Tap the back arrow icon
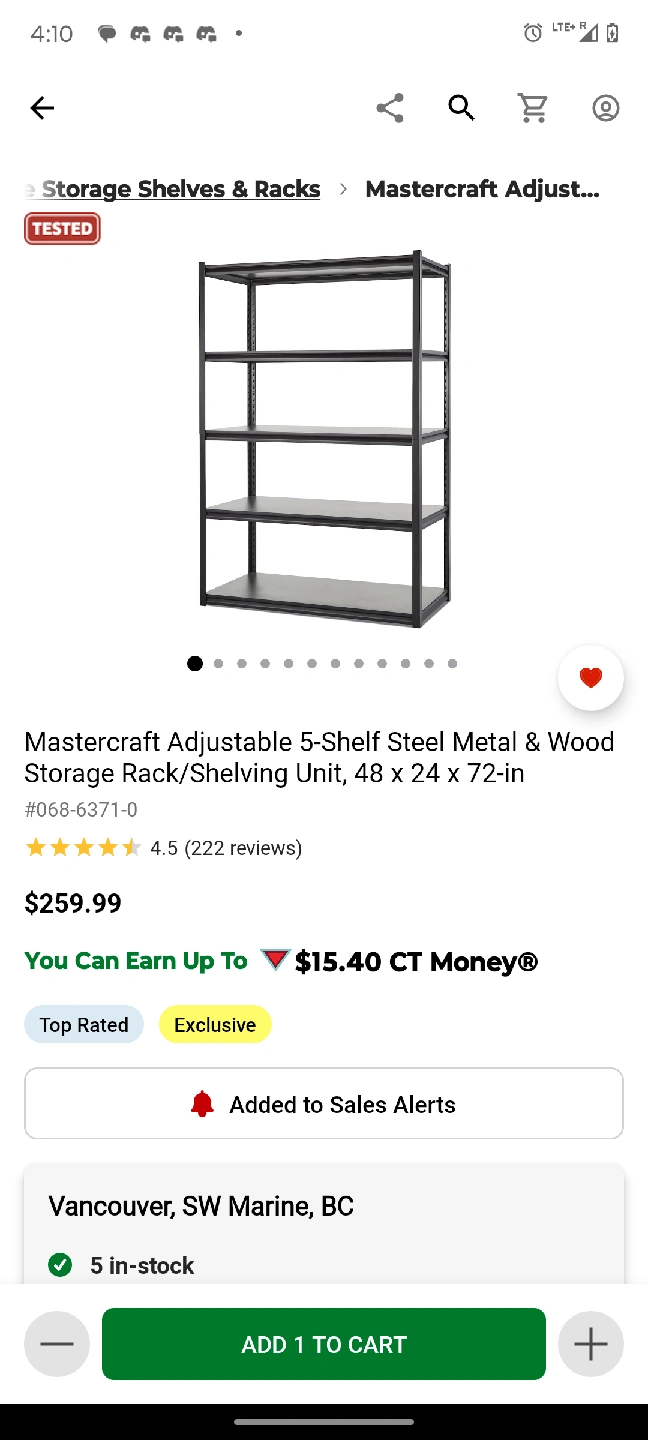The height and width of the screenshot is (1440, 648). click(42, 108)
